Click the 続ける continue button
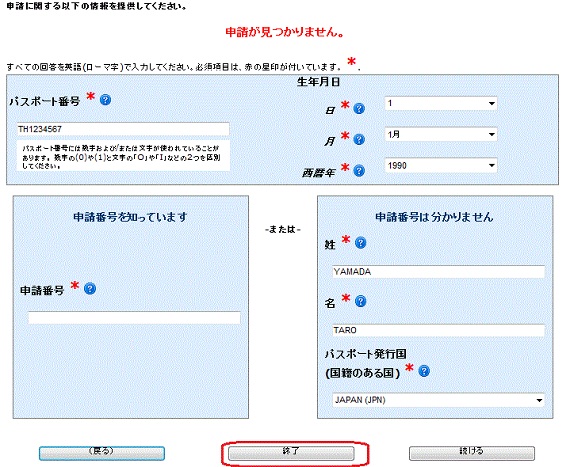Image resolution: width=570 pixels, height=467 pixels. pyautogui.click(x=471, y=453)
